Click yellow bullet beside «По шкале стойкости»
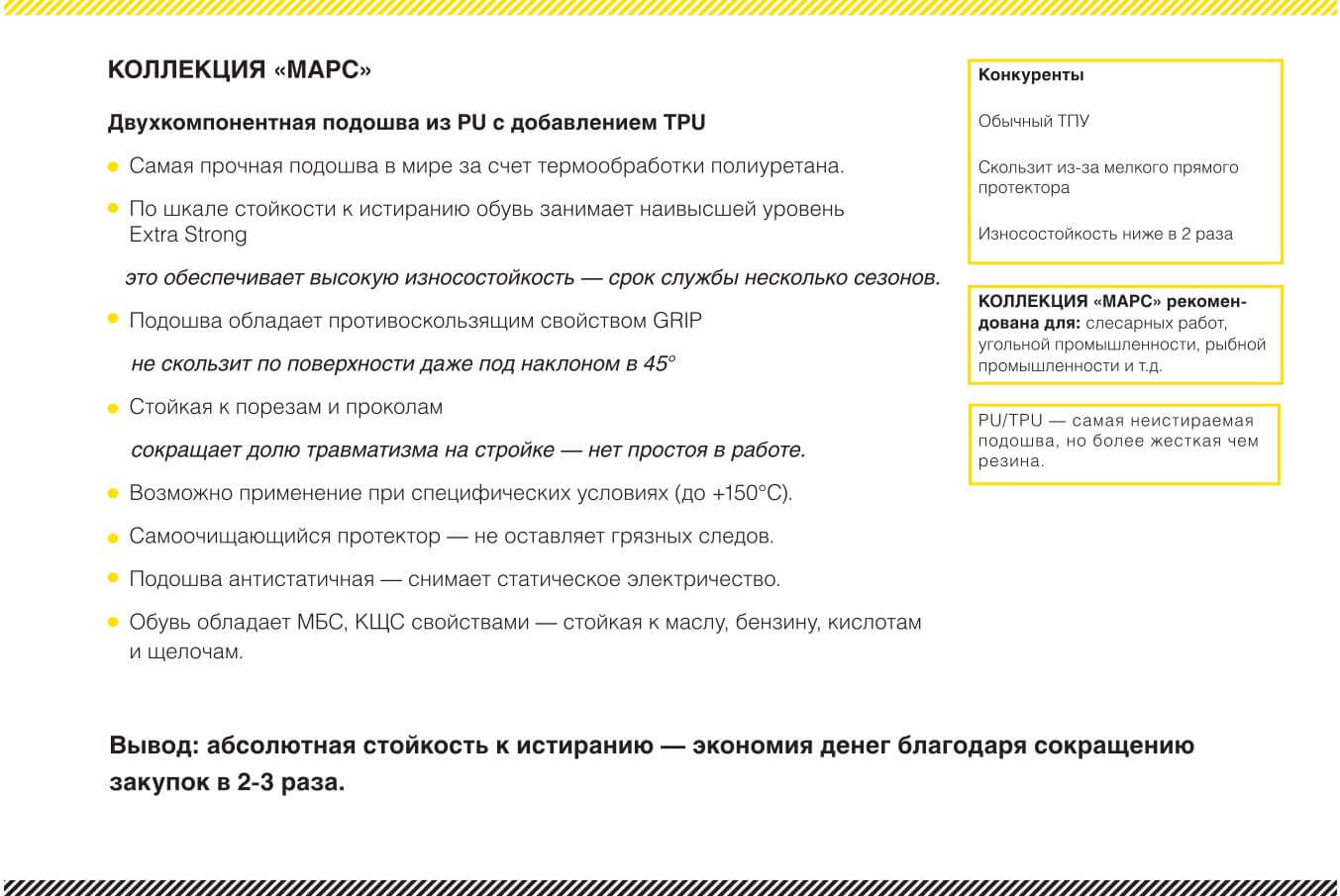This screenshot has height=896, width=1340. [x=114, y=209]
